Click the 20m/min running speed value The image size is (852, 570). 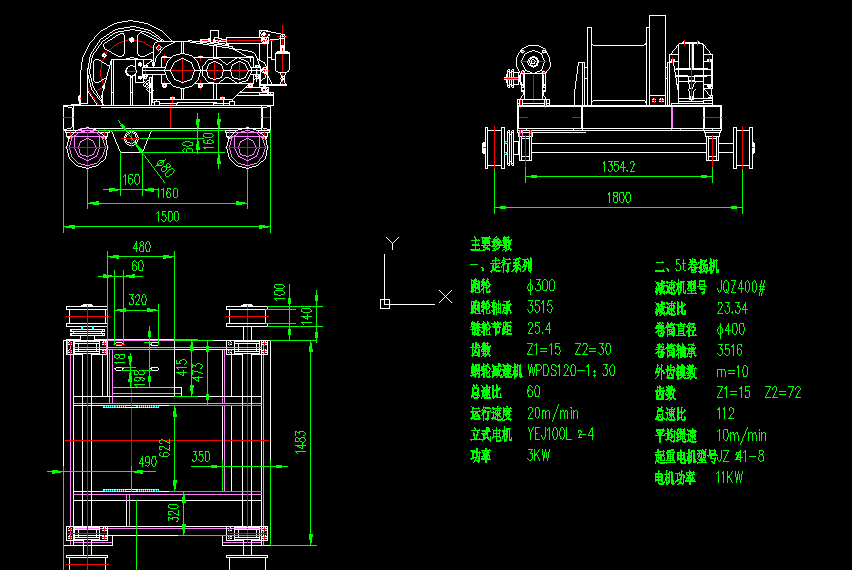(x=553, y=414)
